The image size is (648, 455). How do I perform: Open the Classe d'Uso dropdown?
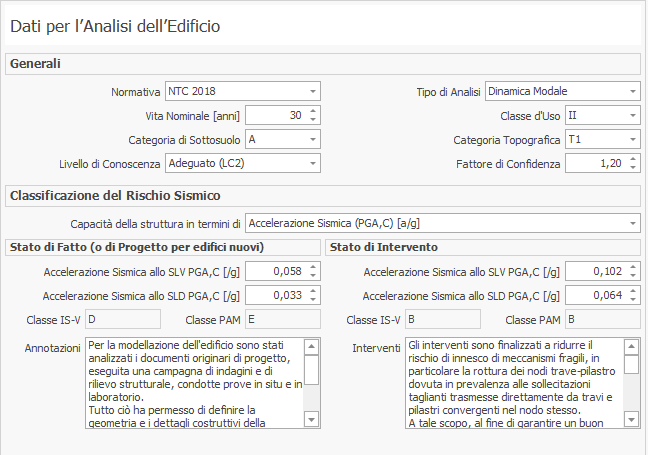[633, 115]
